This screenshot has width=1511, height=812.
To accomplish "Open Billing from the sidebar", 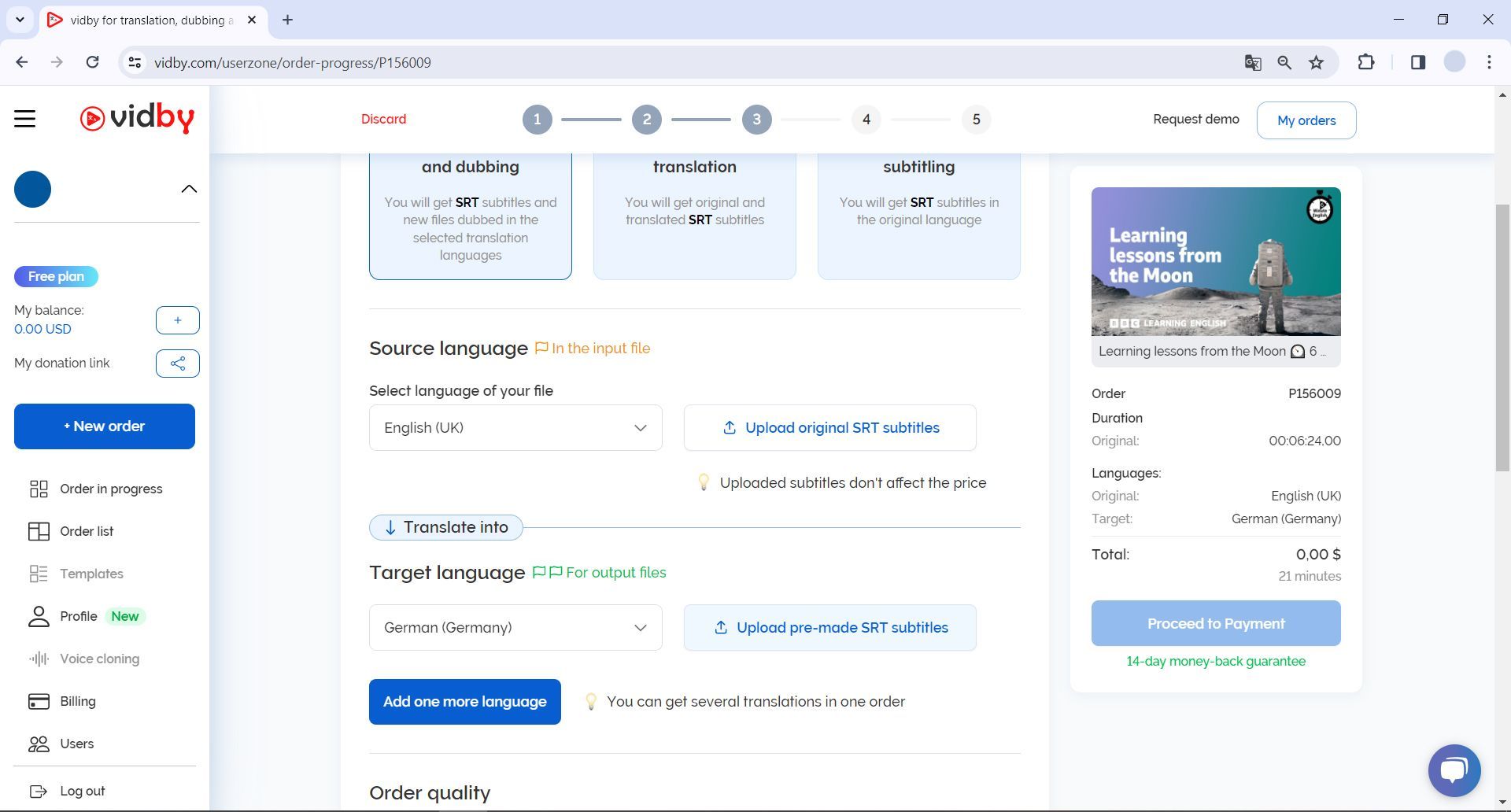I will (x=78, y=701).
